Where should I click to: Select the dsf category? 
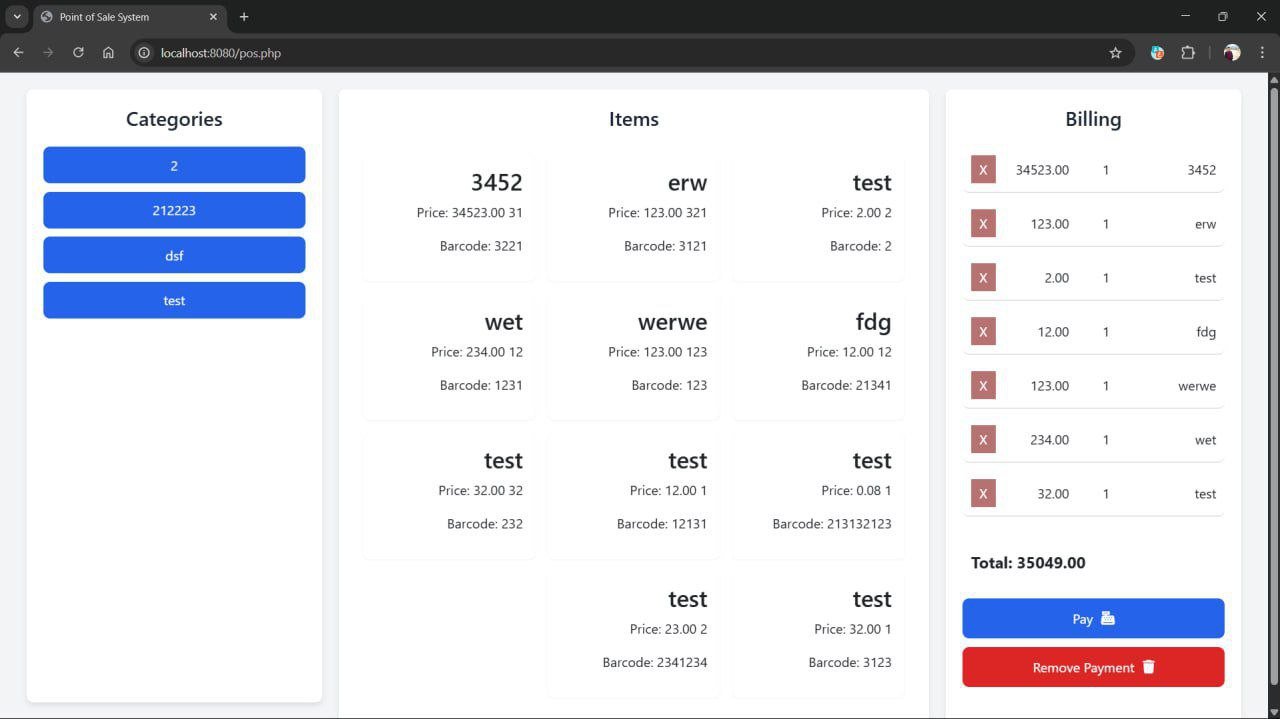[174, 256]
